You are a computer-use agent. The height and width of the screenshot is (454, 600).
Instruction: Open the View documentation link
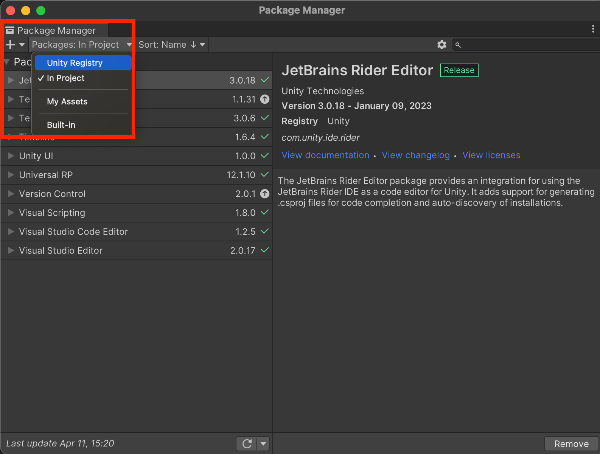(x=325, y=155)
